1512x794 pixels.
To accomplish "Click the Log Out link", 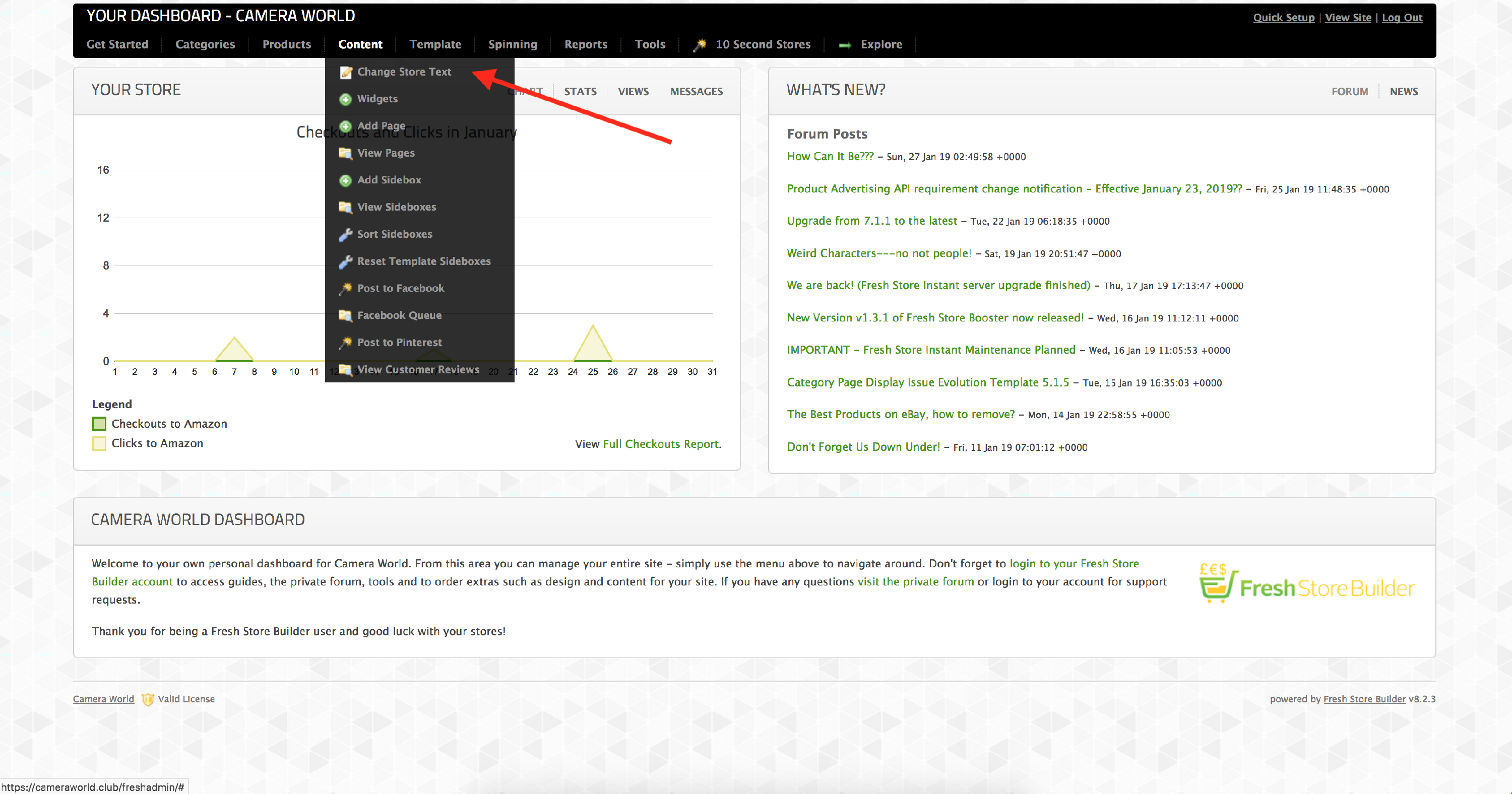I will (x=1402, y=18).
